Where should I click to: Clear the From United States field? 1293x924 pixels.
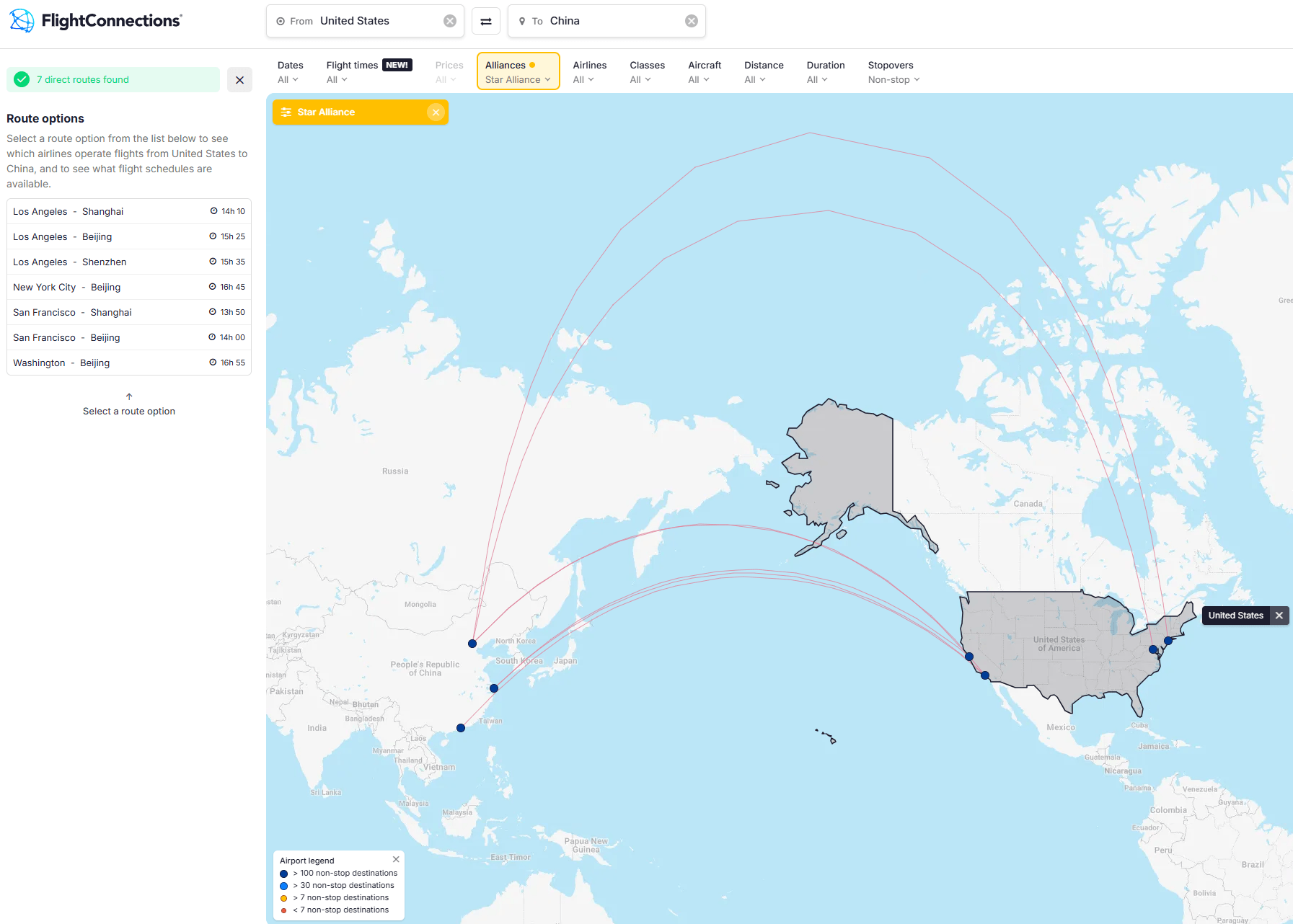(450, 22)
